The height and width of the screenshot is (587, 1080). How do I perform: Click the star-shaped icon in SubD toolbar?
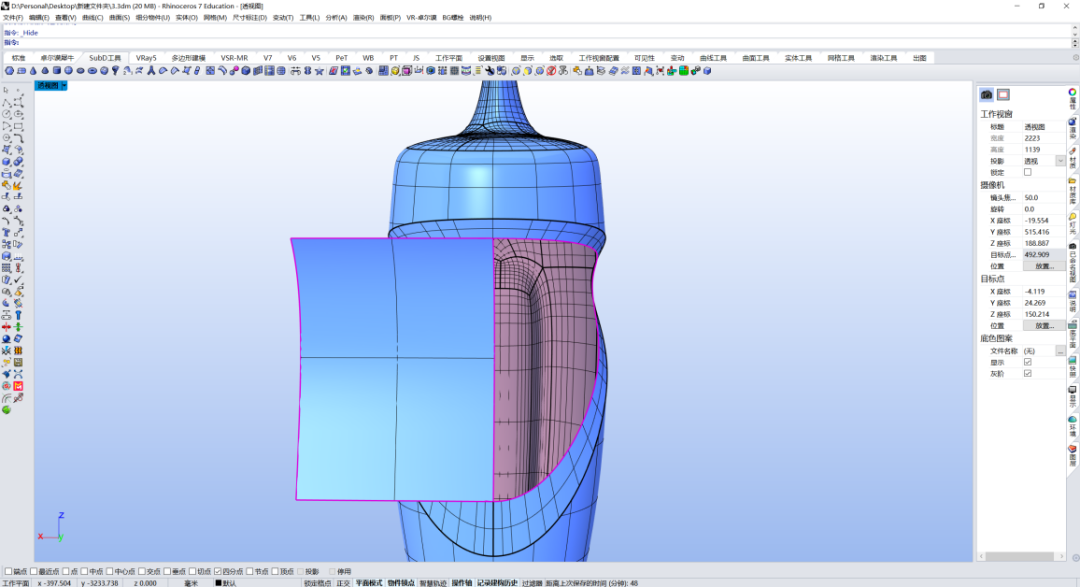pos(319,71)
